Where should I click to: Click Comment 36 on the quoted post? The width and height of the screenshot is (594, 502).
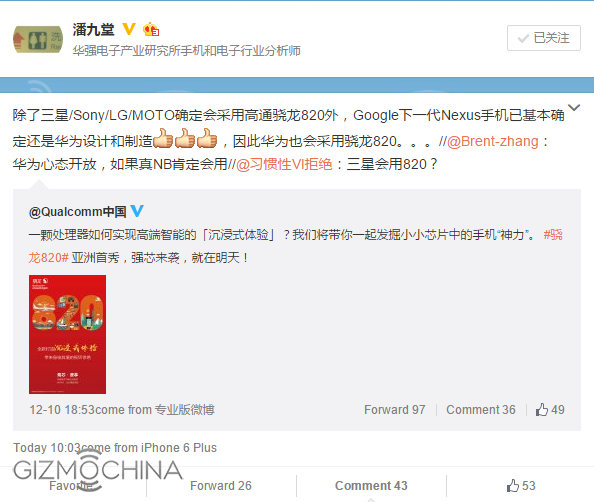click(481, 410)
